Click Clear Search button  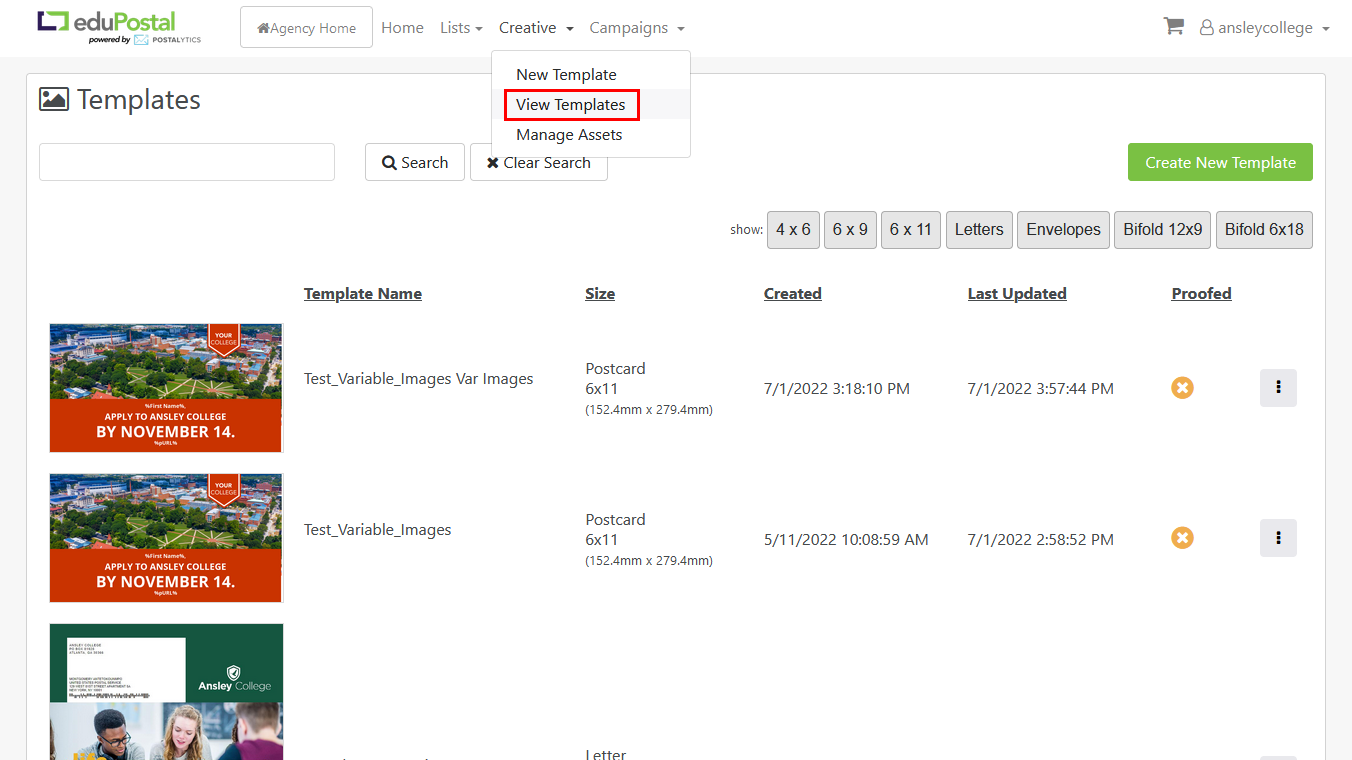538,162
